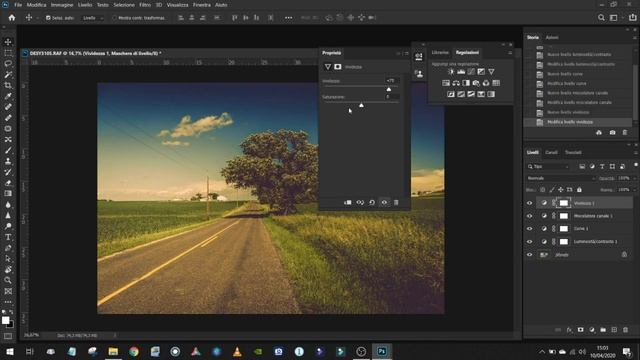Open the Immagine menu
The width and height of the screenshot is (640, 360).
pos(62,5)
